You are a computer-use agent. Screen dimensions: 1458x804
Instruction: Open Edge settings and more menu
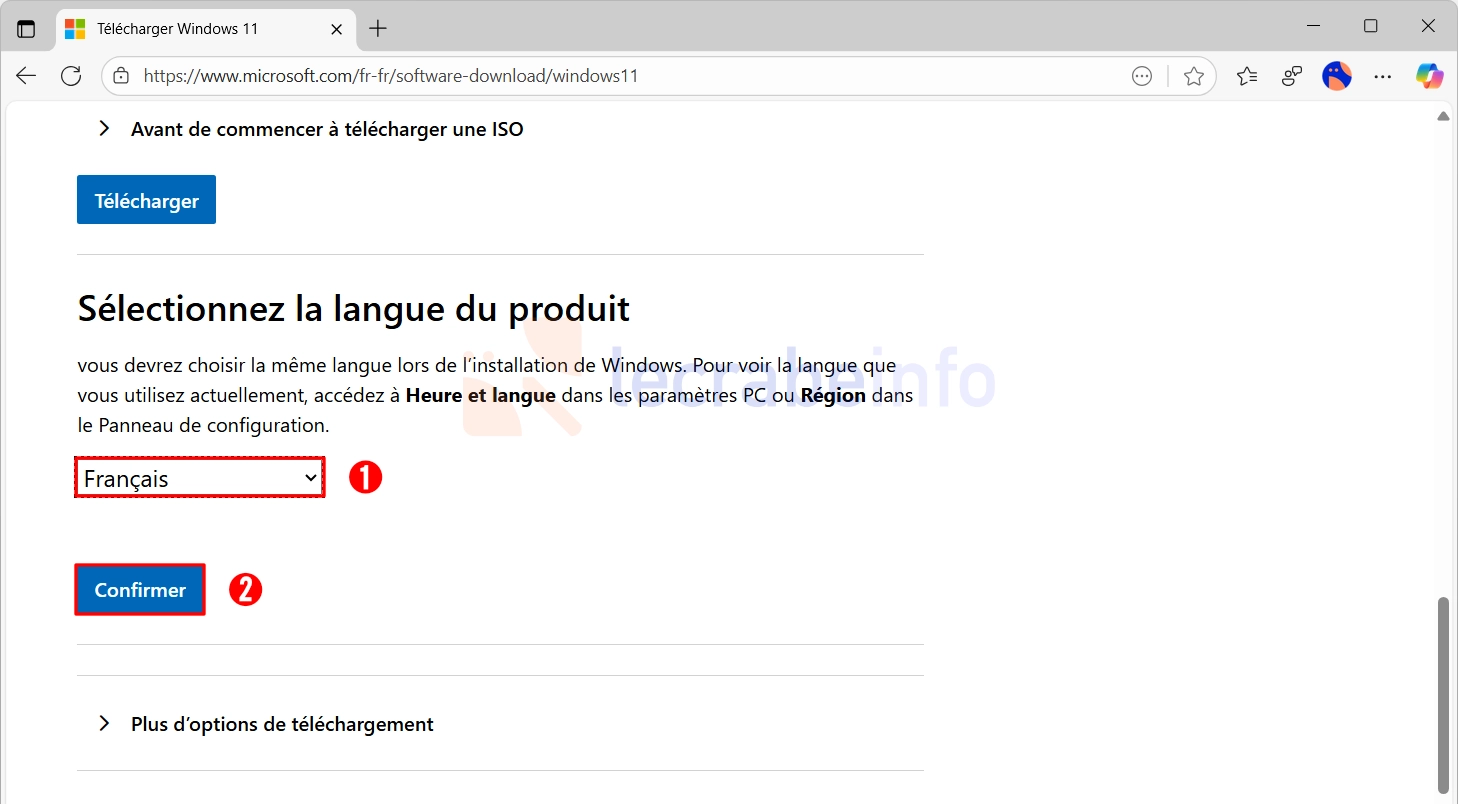point(1382,76)
